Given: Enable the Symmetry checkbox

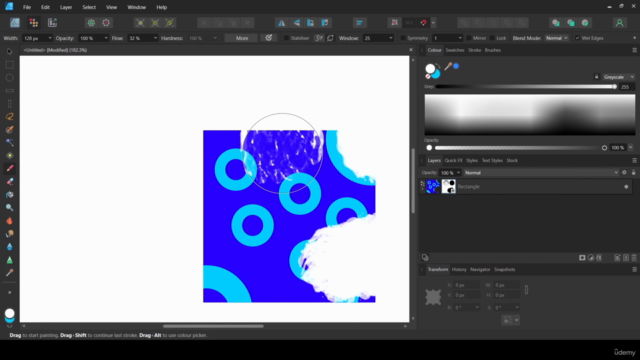Looking at the screenshot, I should click(403, 38).
